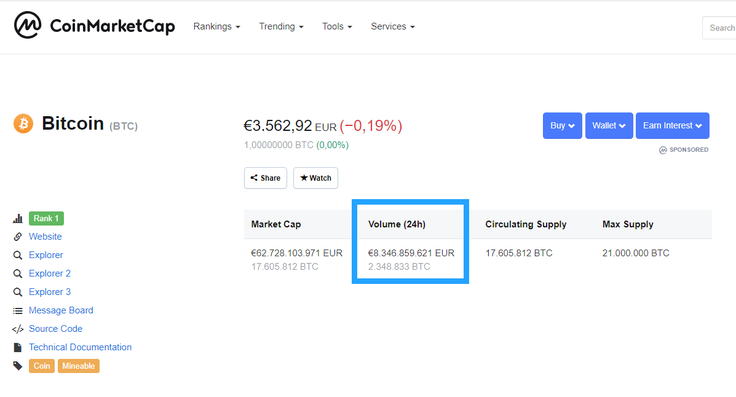Click the Share button
736x397 pixels.
click(265, 178)
